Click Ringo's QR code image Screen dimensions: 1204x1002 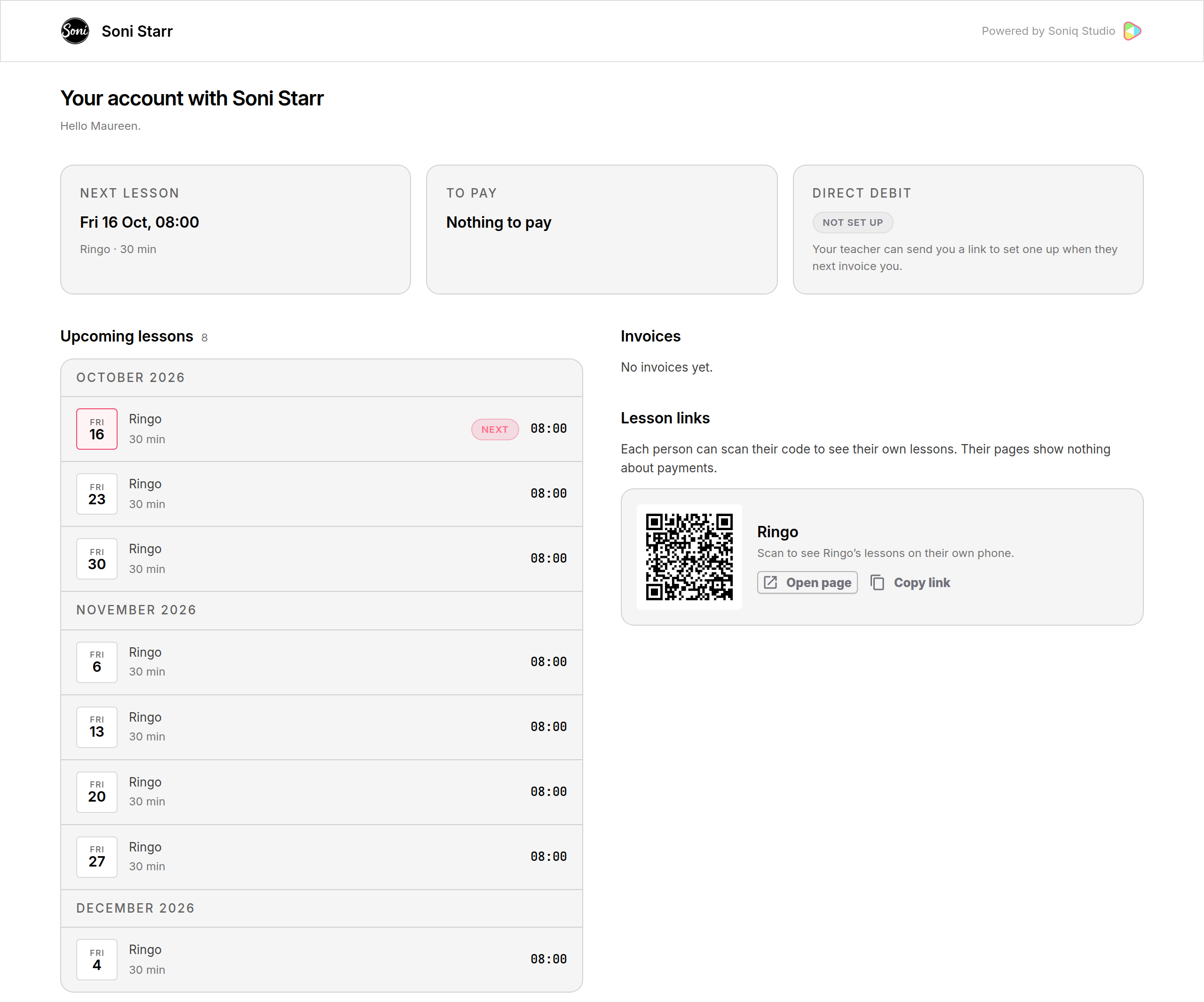[689, 557]
